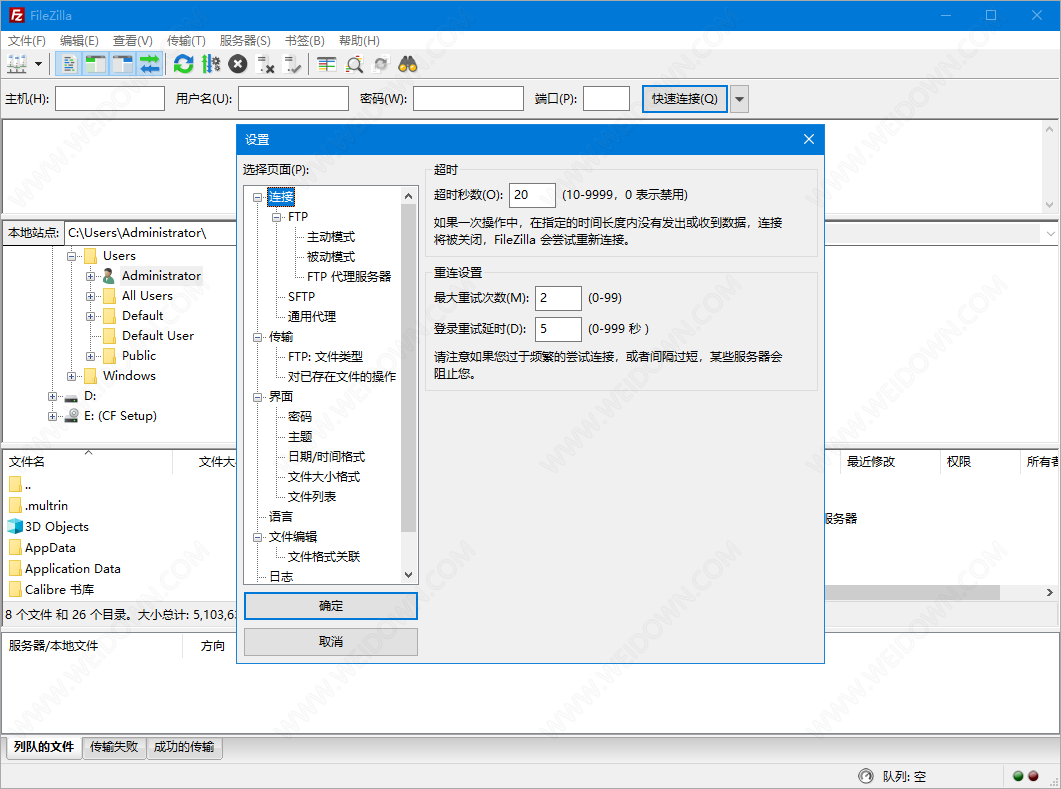This screenshot has width=1061, height=789.
Task: Collapse the FTP tree node
Action: tap(276, 217)
